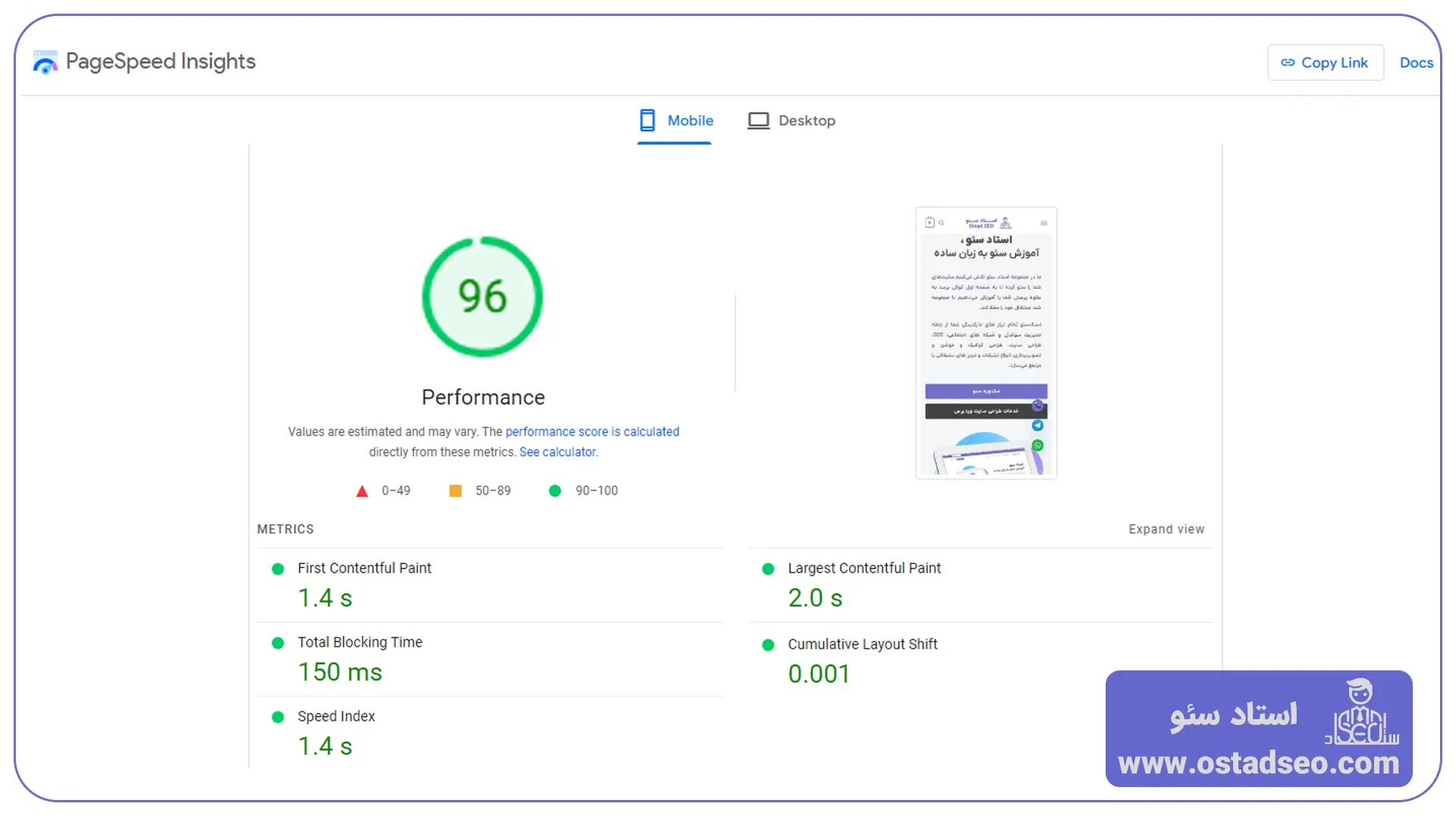The image size is (1456, 819).
Task: Click the green dot beside First Contentful Paint
Action: tap(278, 569)
